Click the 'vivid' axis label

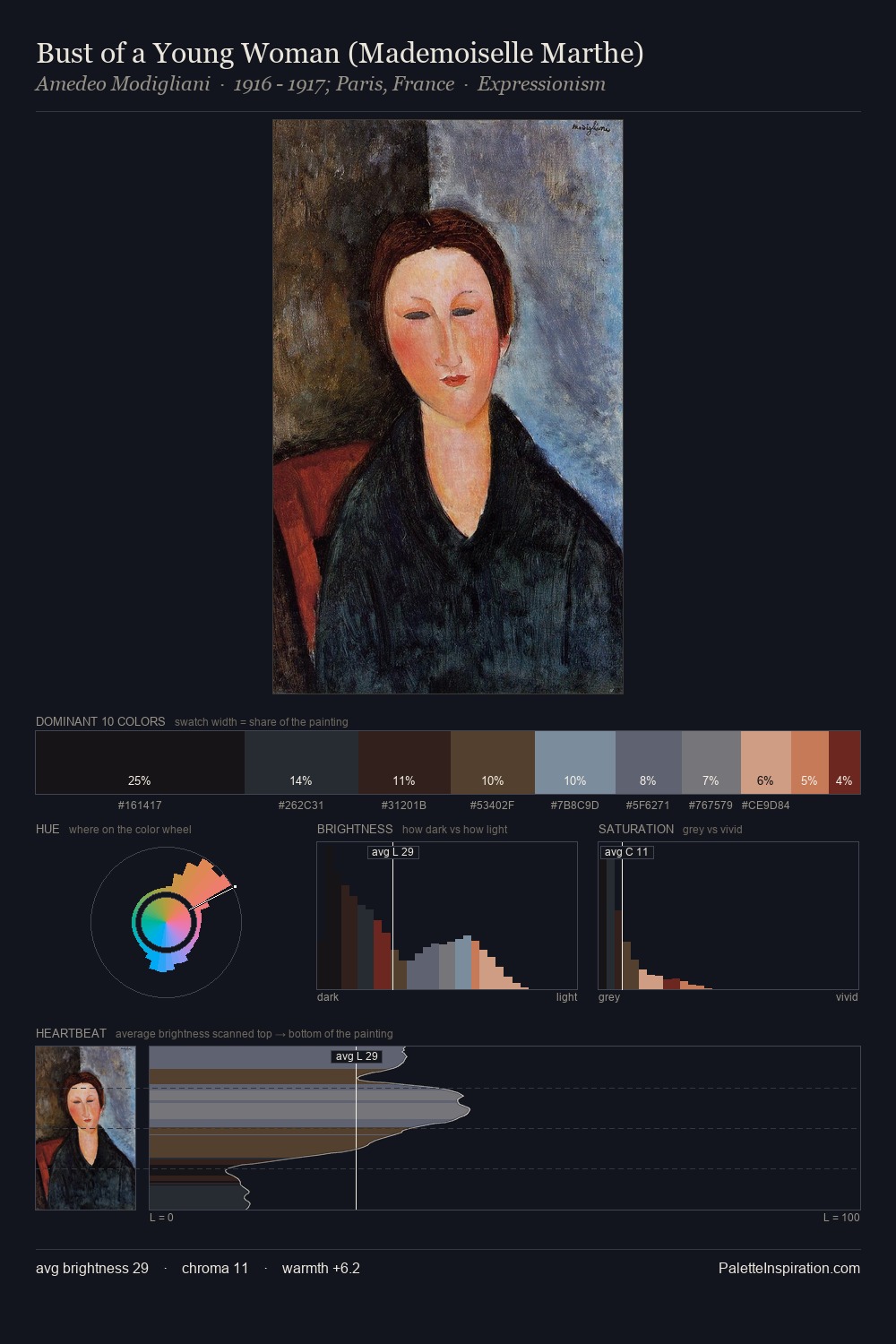pos(847,996)
